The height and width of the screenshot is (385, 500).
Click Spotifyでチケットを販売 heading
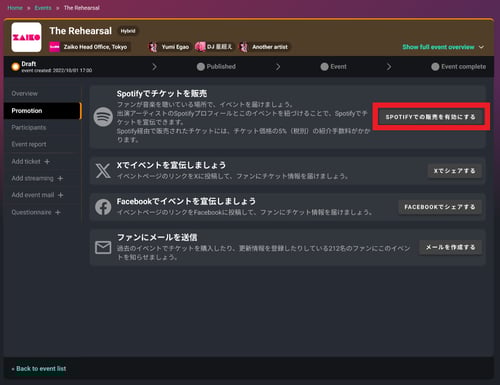[162, 94]
